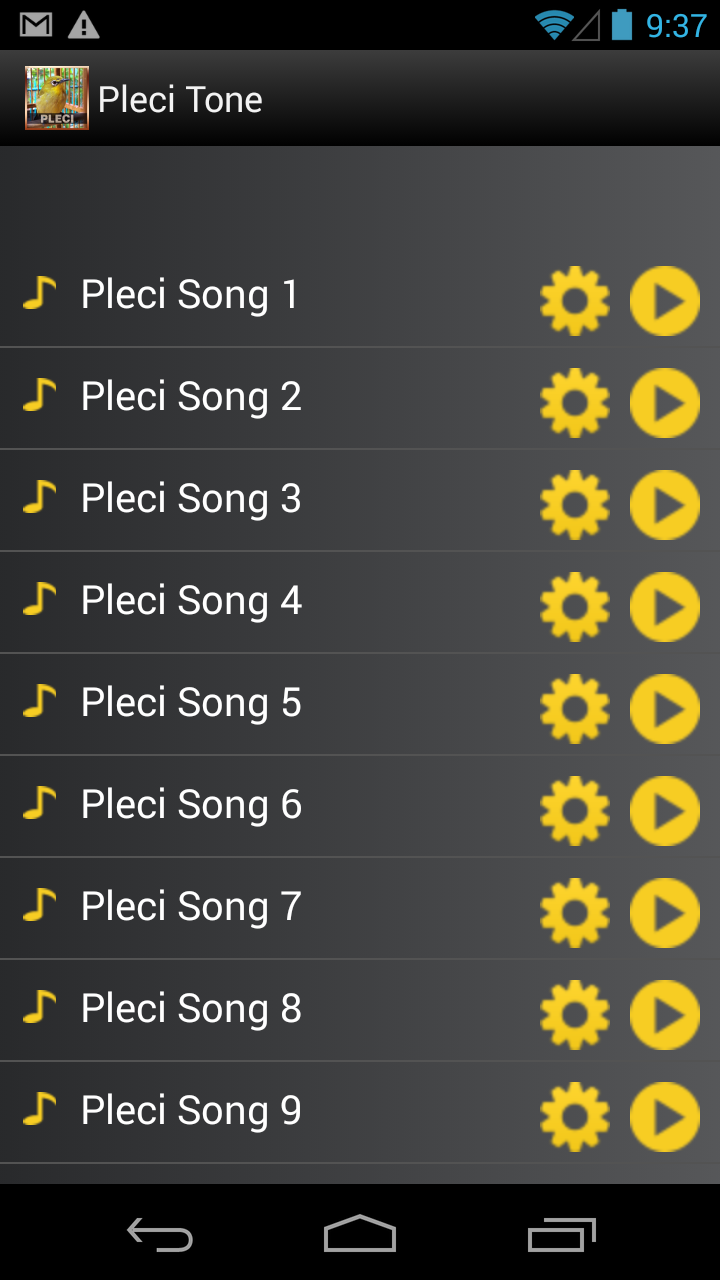
Task: Play Pleci Song 9
Action: click(665, 1117)
